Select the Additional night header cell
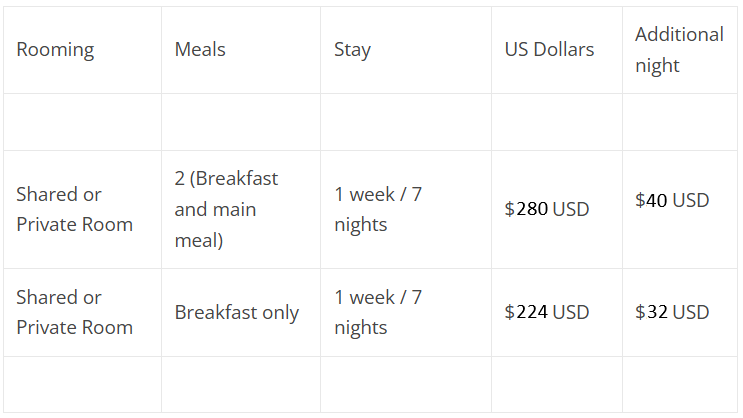This screenshot has width=743, height=418. pos(680,50)
